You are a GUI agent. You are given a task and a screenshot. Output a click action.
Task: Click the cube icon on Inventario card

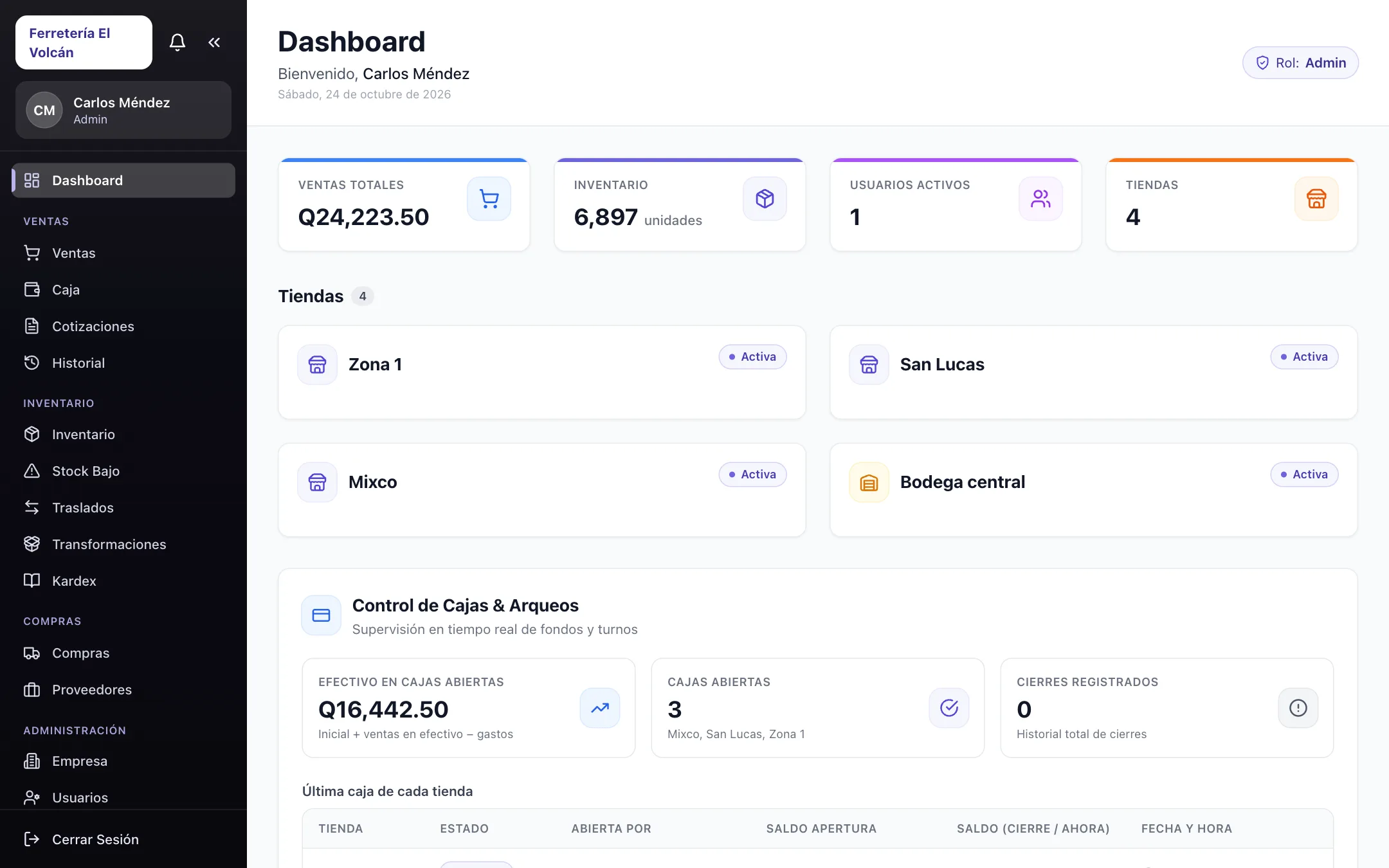tap(765, 199)
